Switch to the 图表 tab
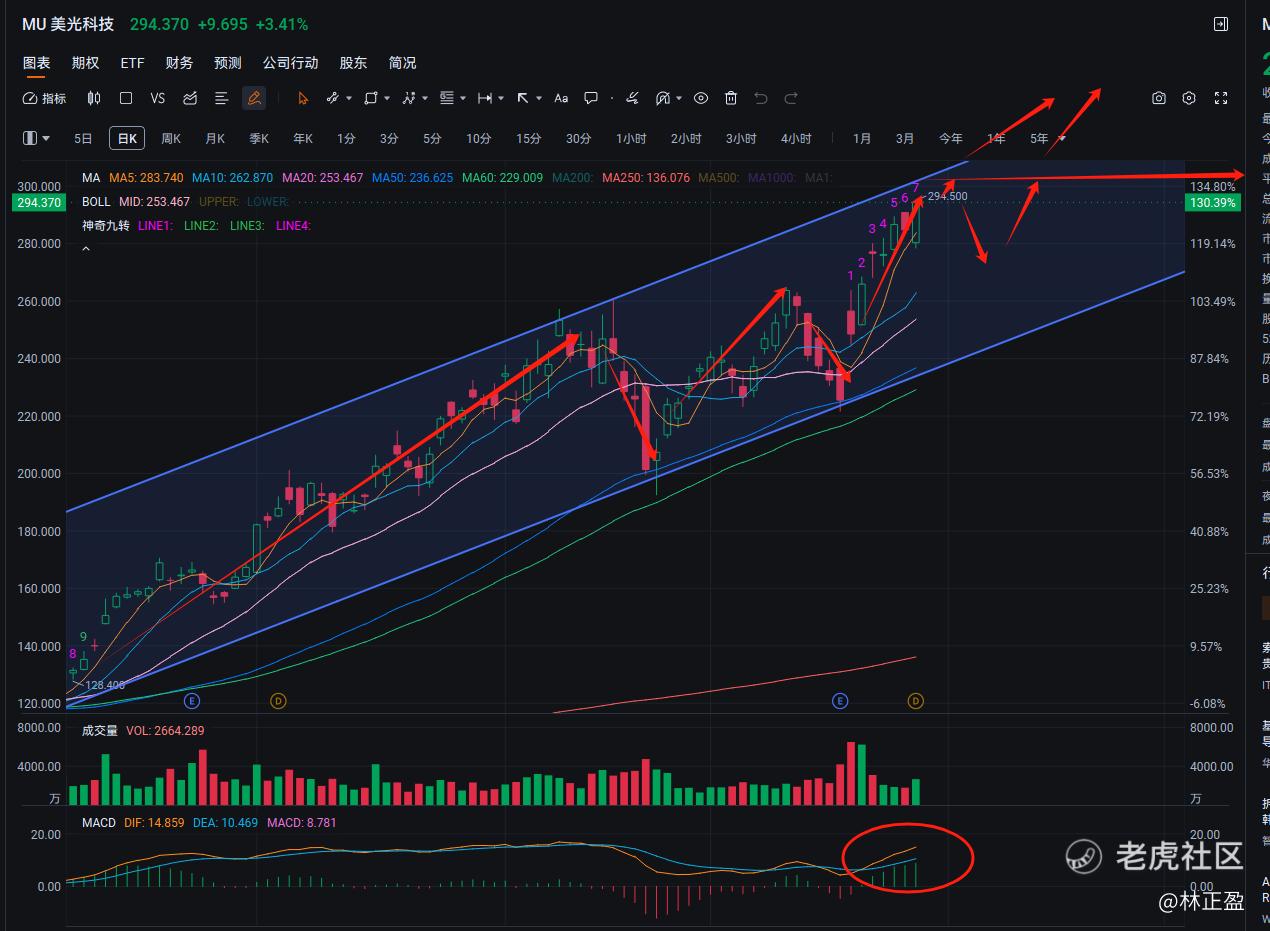 pos(37,62)
